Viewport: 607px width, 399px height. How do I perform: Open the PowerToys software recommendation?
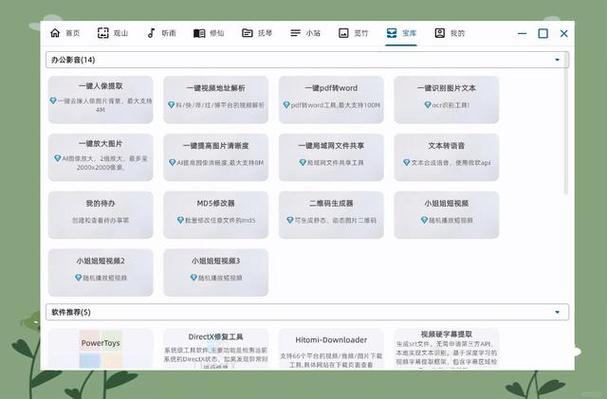click(101, 349)
